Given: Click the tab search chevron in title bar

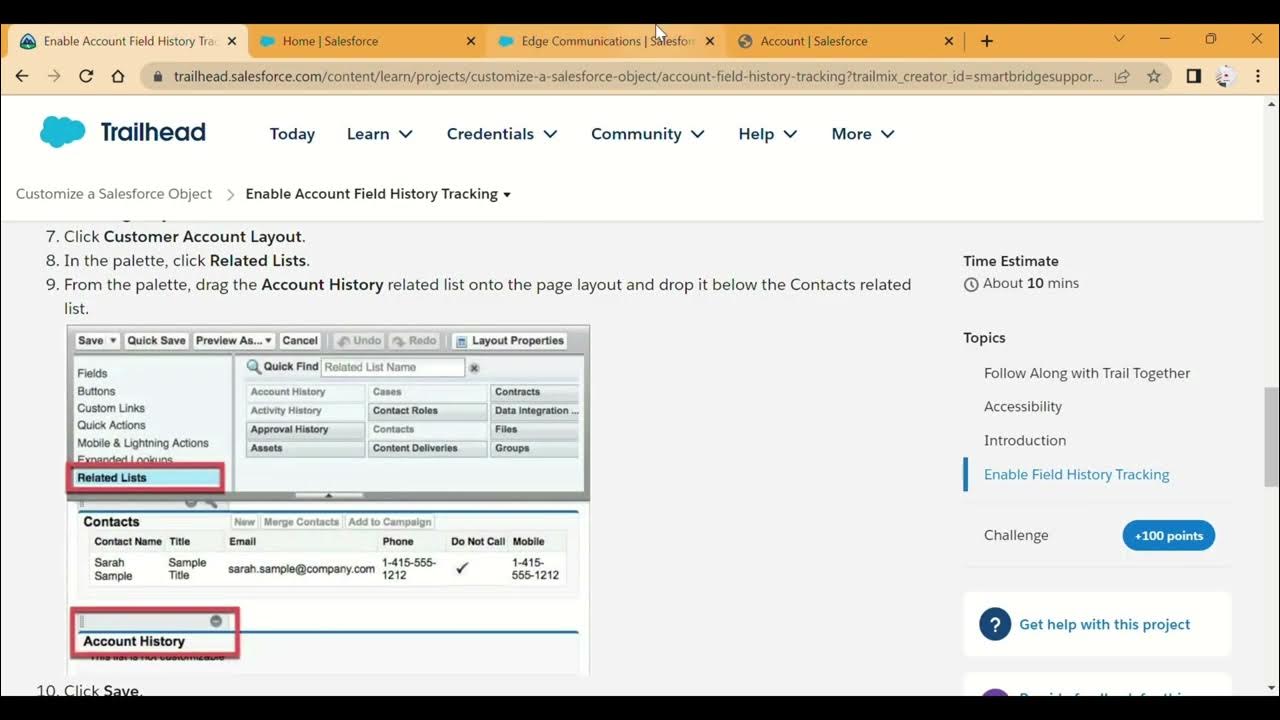Looking at the screenshot, I should 1119,39.
